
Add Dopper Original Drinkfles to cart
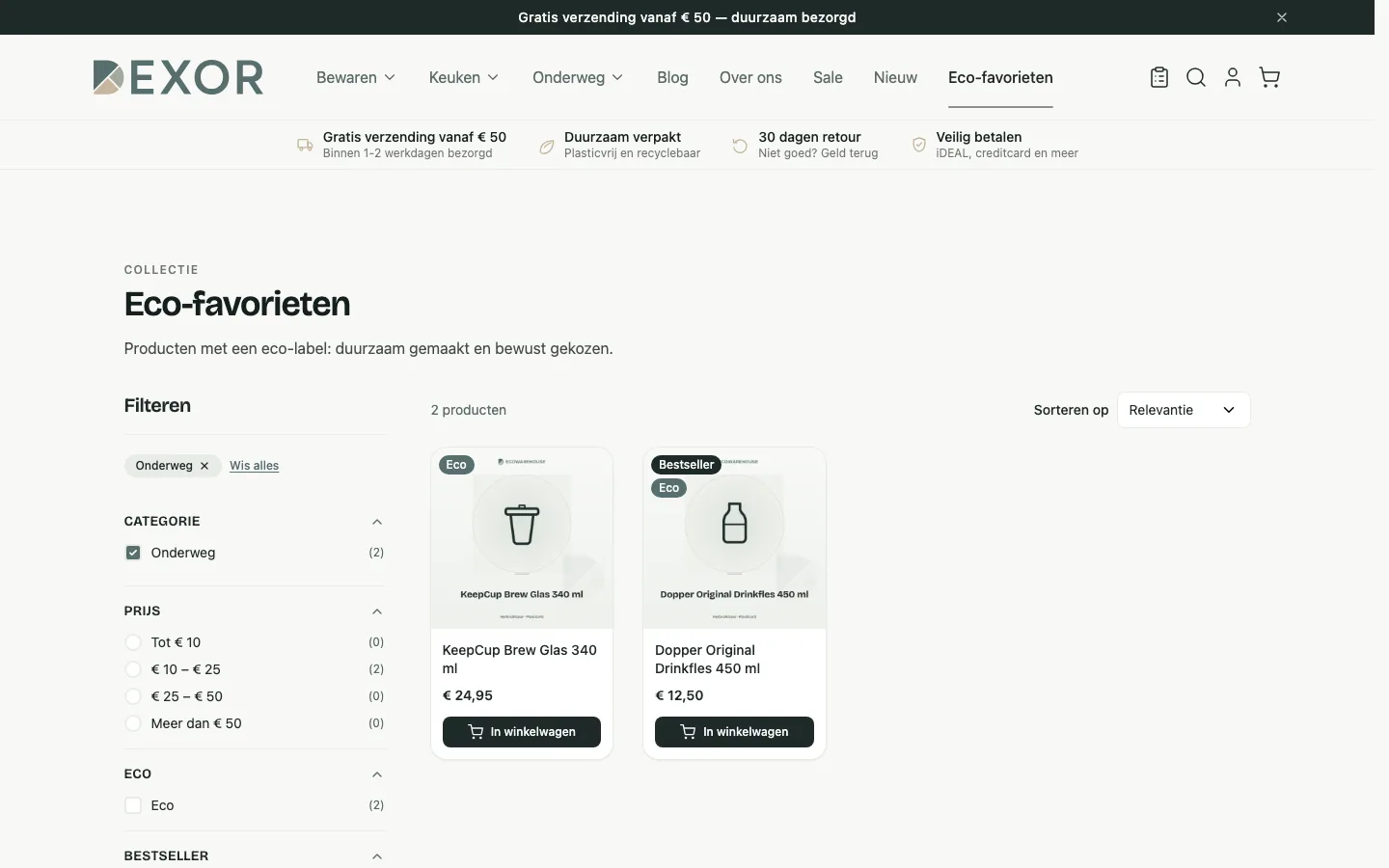pyautogui.click(x=734, y=732)
